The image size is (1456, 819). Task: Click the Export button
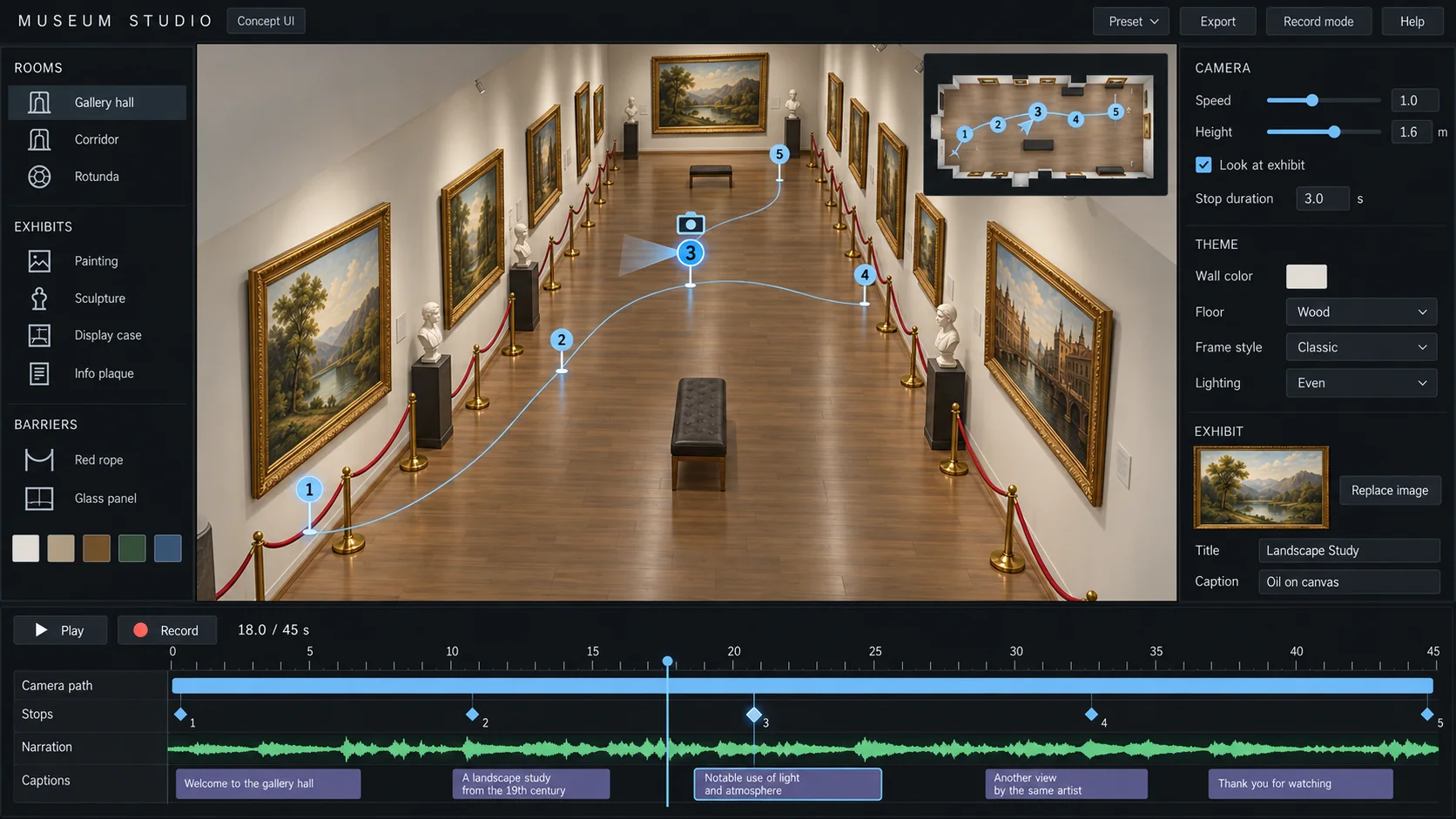tap(1217, 22)
